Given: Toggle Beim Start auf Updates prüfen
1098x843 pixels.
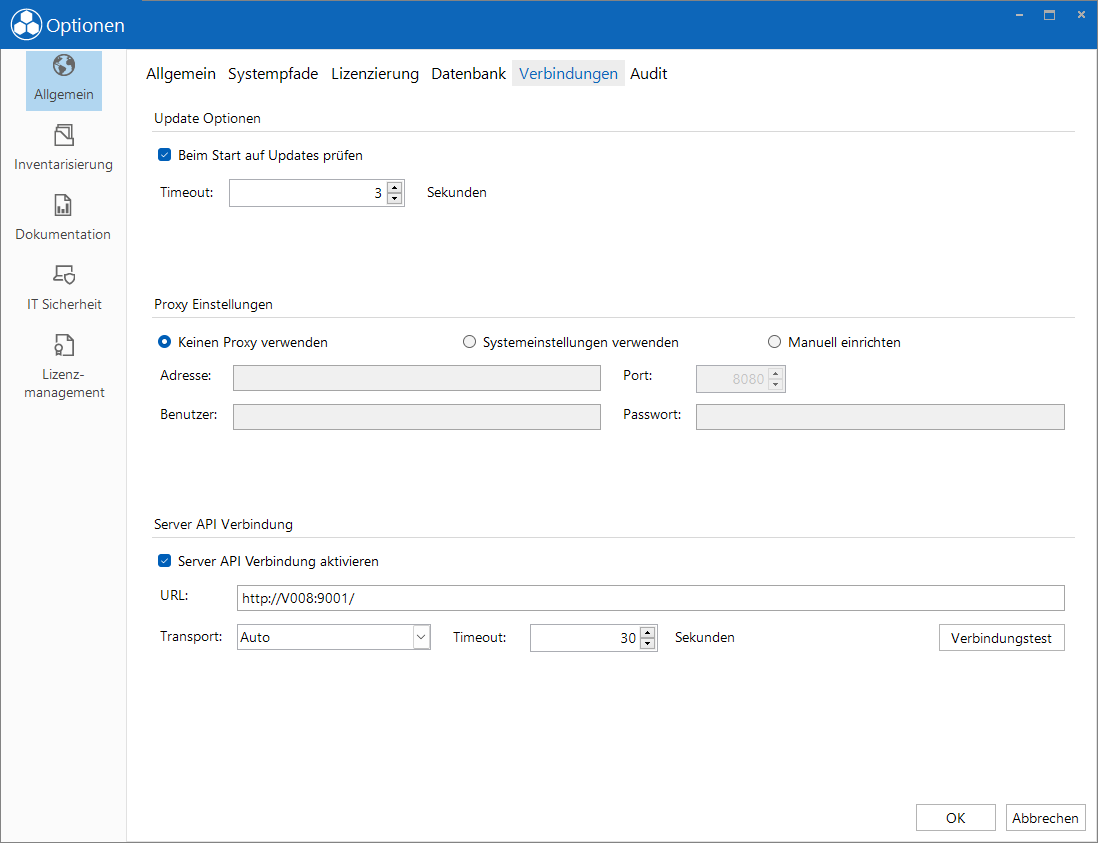Looking at the screenshot, I should [165, 155].
